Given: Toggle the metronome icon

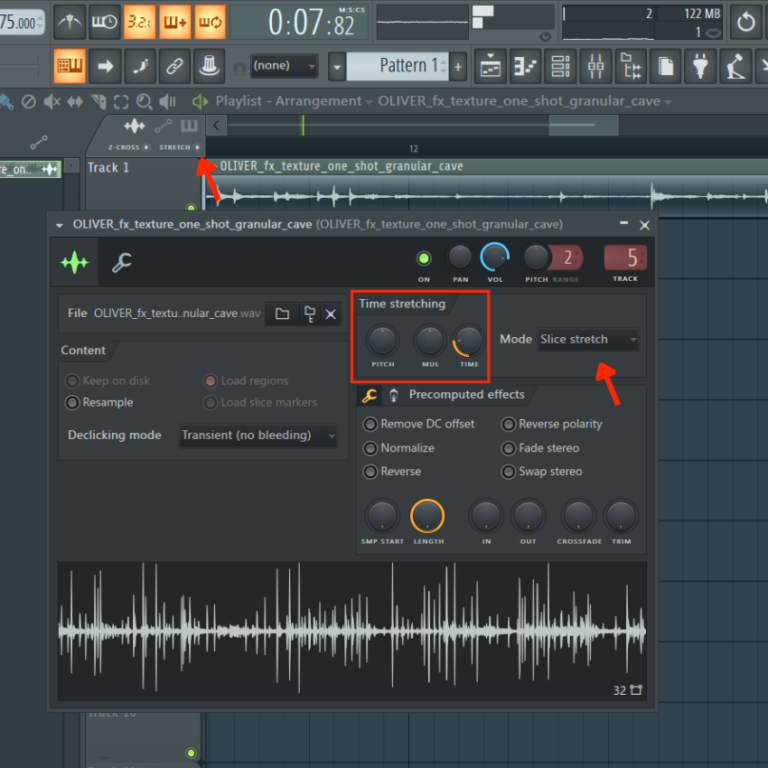Looking at the screenshot, I should point(70,22).
